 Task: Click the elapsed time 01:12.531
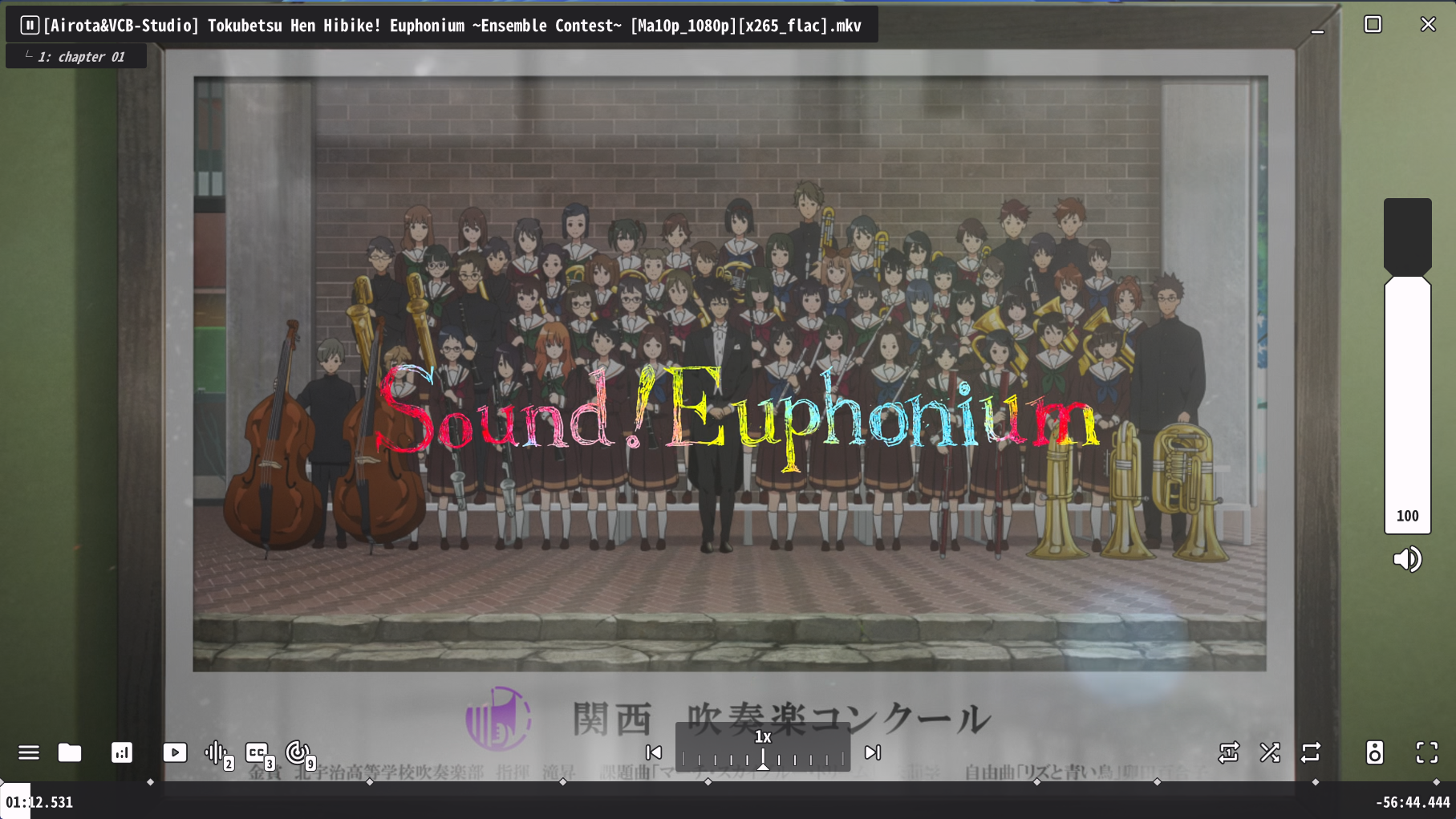39,802
